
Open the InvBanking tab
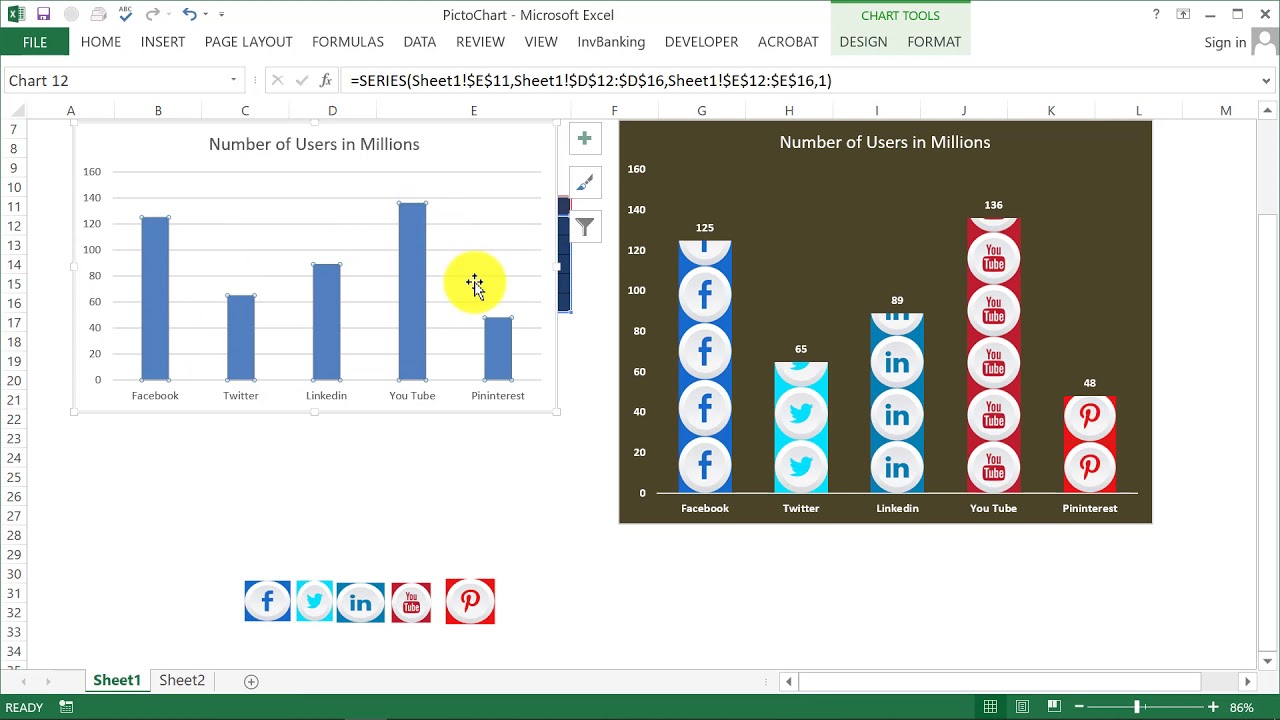(611, 42)
